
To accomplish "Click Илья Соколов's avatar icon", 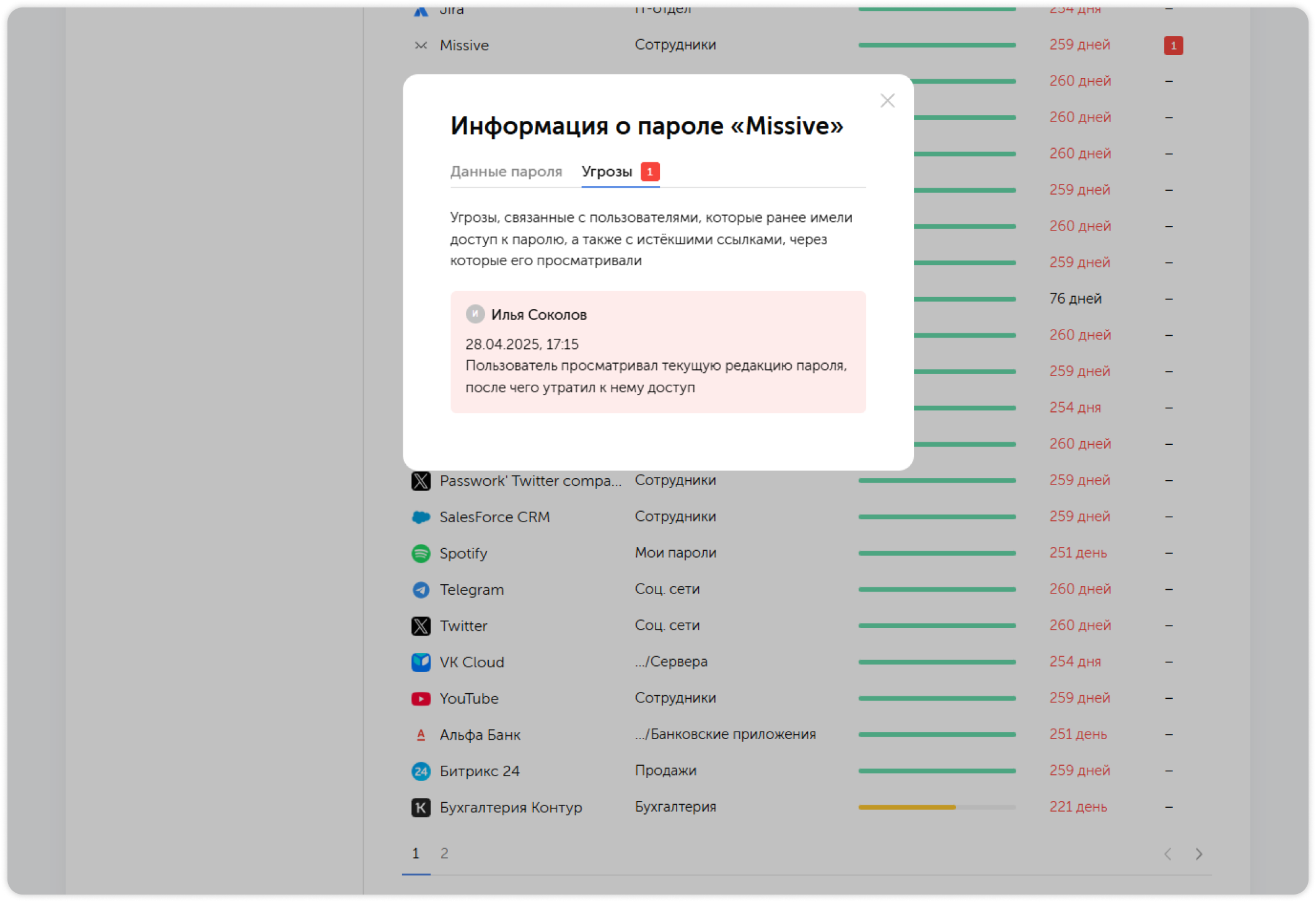I will click(x=475, y=314).
